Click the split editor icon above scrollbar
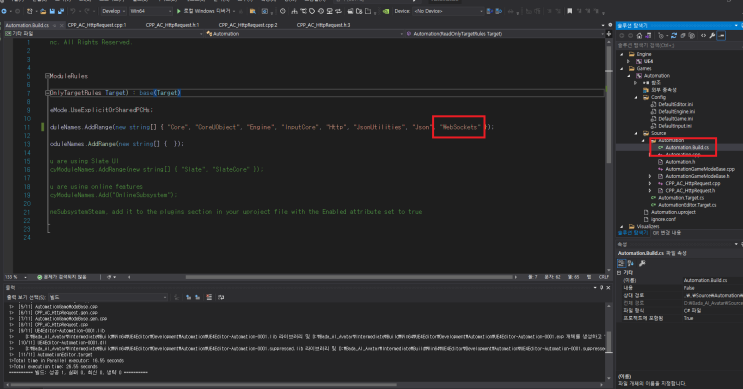743x389 pixels. pyautogui.click(x=609, y=34)
